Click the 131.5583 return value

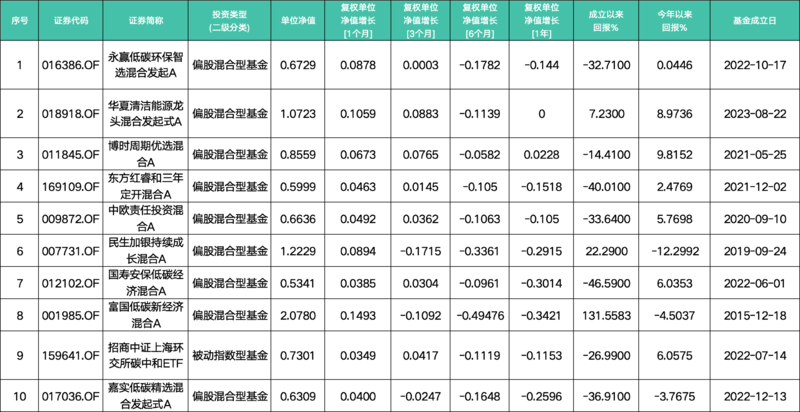606,316
